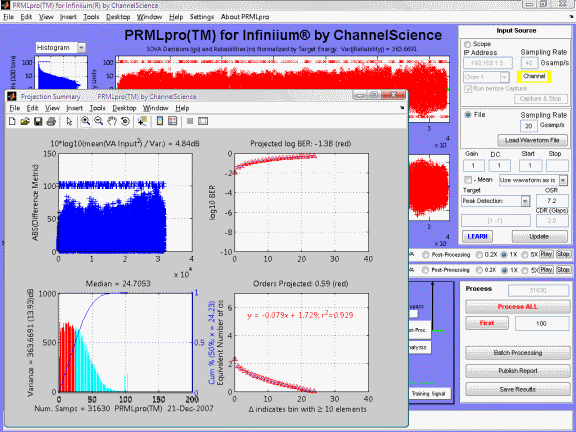Select 5X speed radio in upper playback row

525,255
